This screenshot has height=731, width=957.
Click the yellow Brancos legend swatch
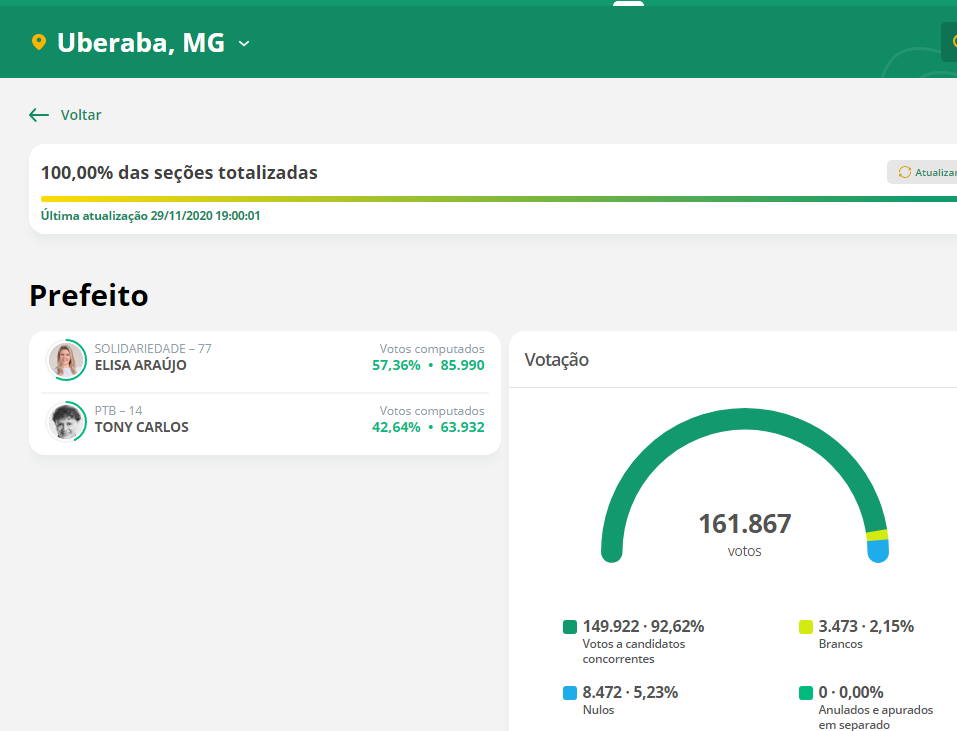[x=806, y=627]
